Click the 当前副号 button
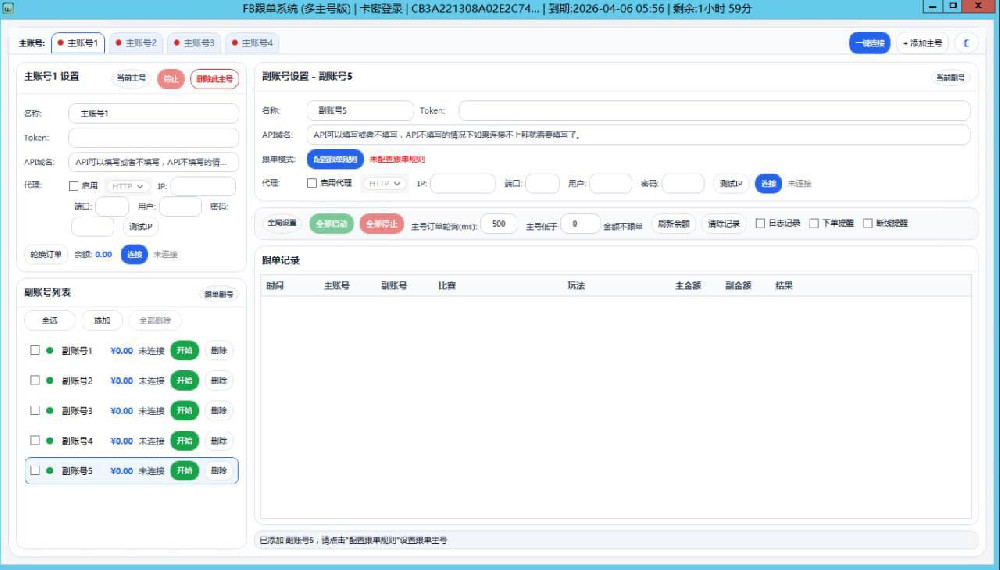Viewport: 1000px width, 570px height. pos(950,77)
